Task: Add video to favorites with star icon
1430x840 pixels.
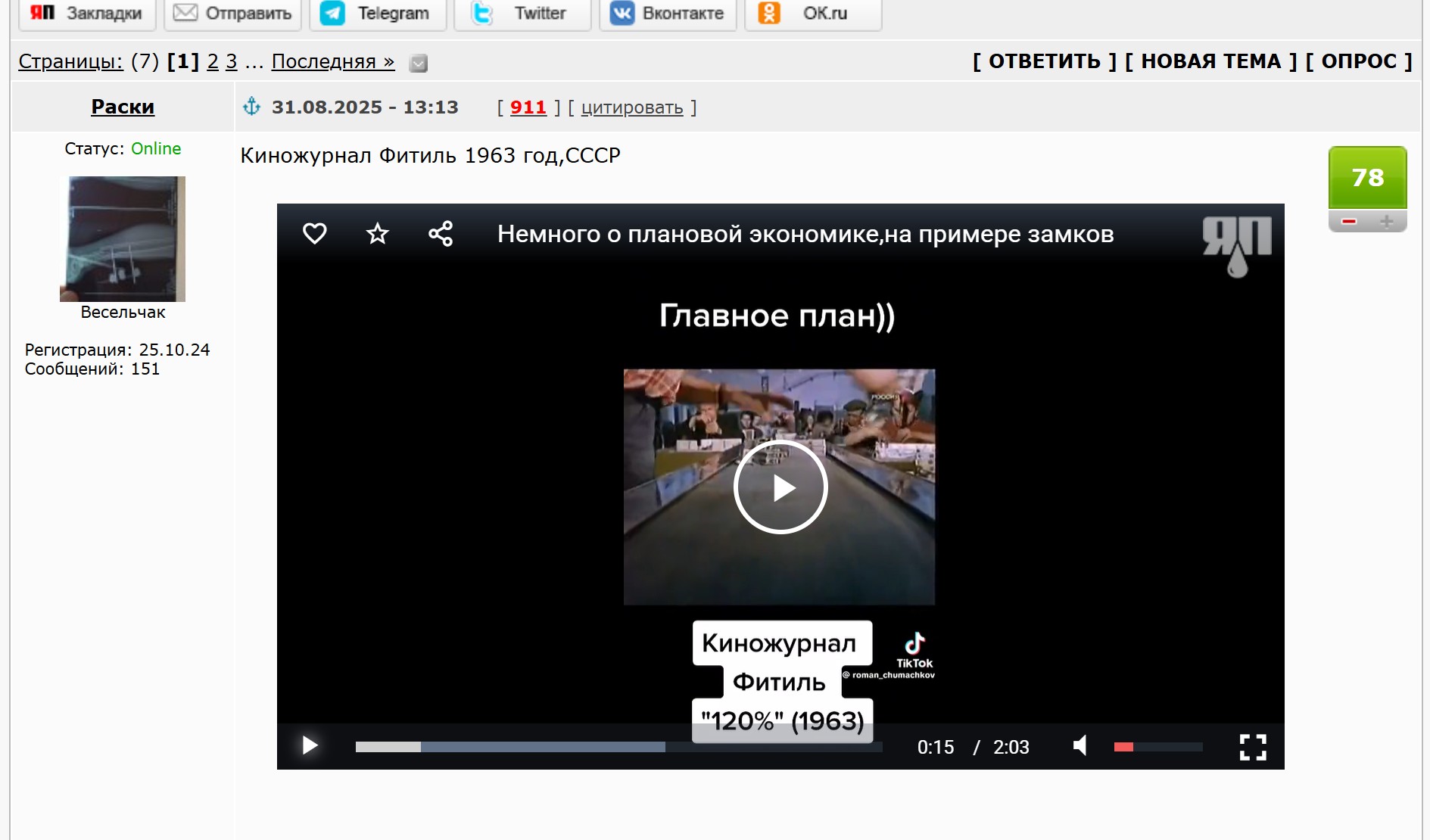Action: pos(377,234)
